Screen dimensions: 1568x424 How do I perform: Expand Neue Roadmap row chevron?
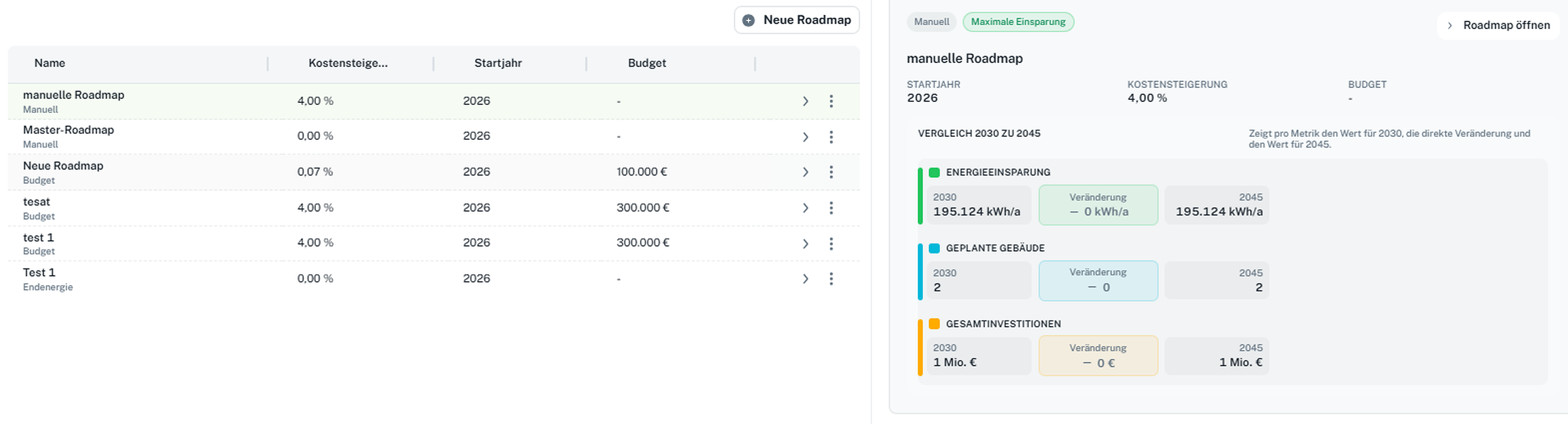(805, 172)
